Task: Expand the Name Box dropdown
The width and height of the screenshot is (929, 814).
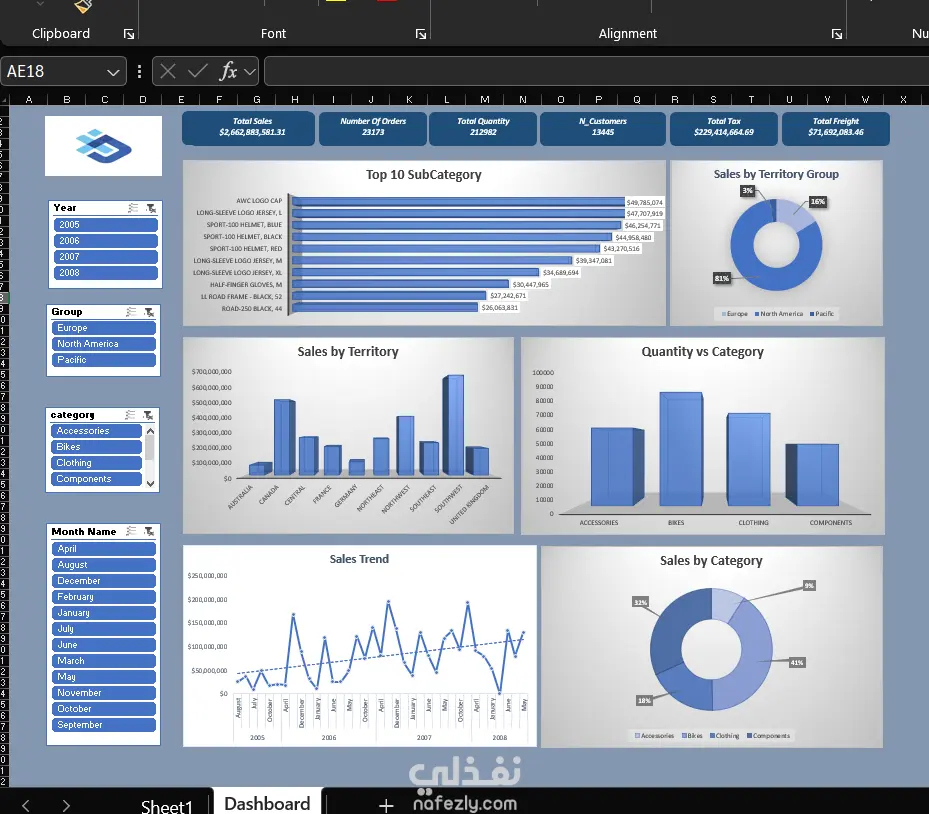Action: tap(113, 72)
